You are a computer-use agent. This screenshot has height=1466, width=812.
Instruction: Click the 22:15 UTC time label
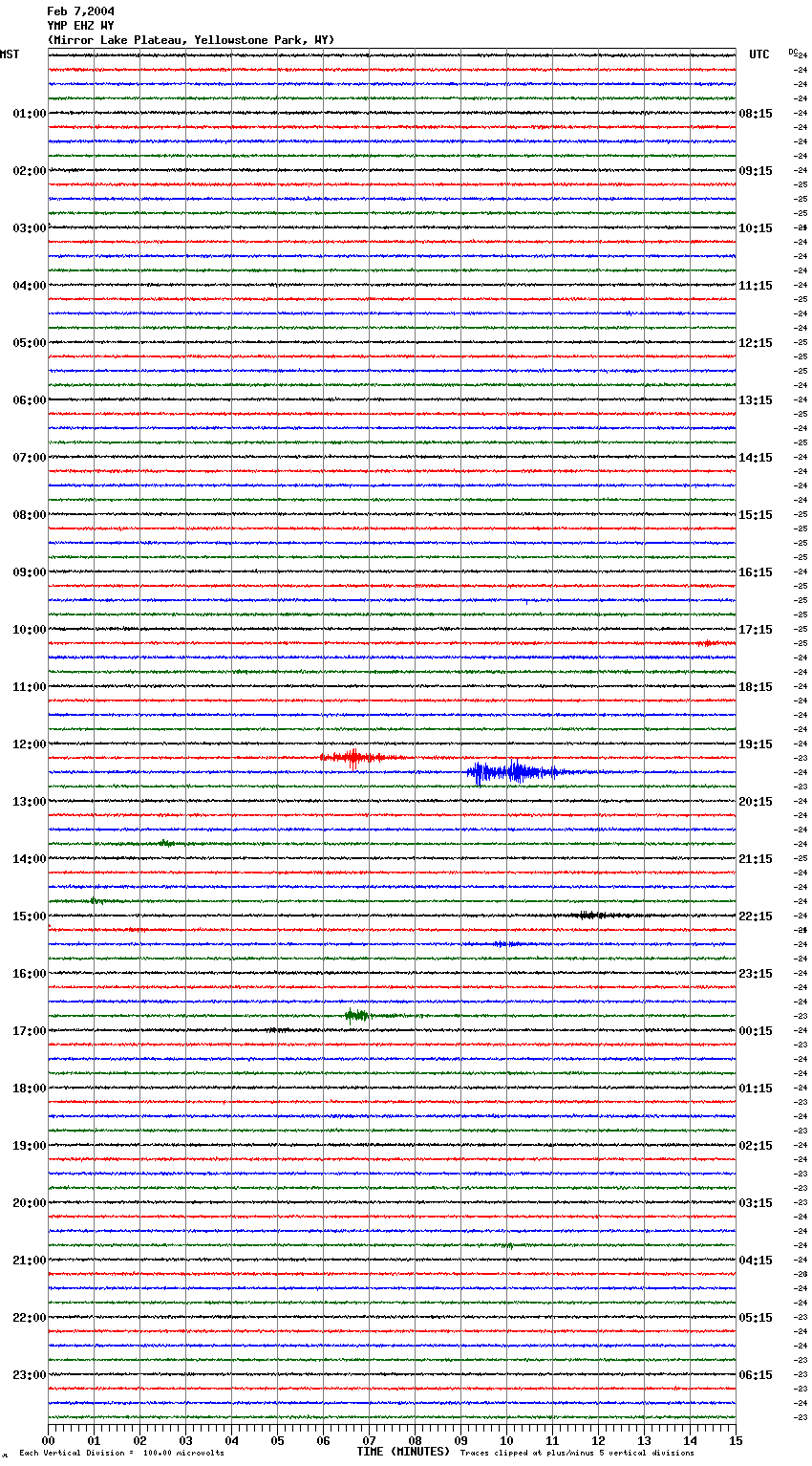tap(756, 916)
